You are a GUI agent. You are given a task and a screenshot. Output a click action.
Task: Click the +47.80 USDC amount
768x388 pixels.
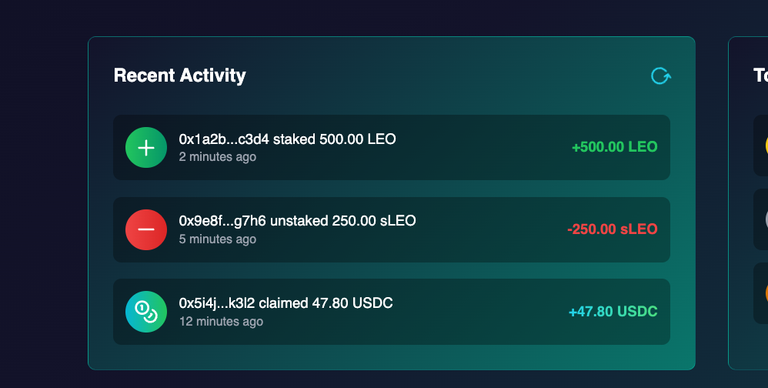[613, 312]
